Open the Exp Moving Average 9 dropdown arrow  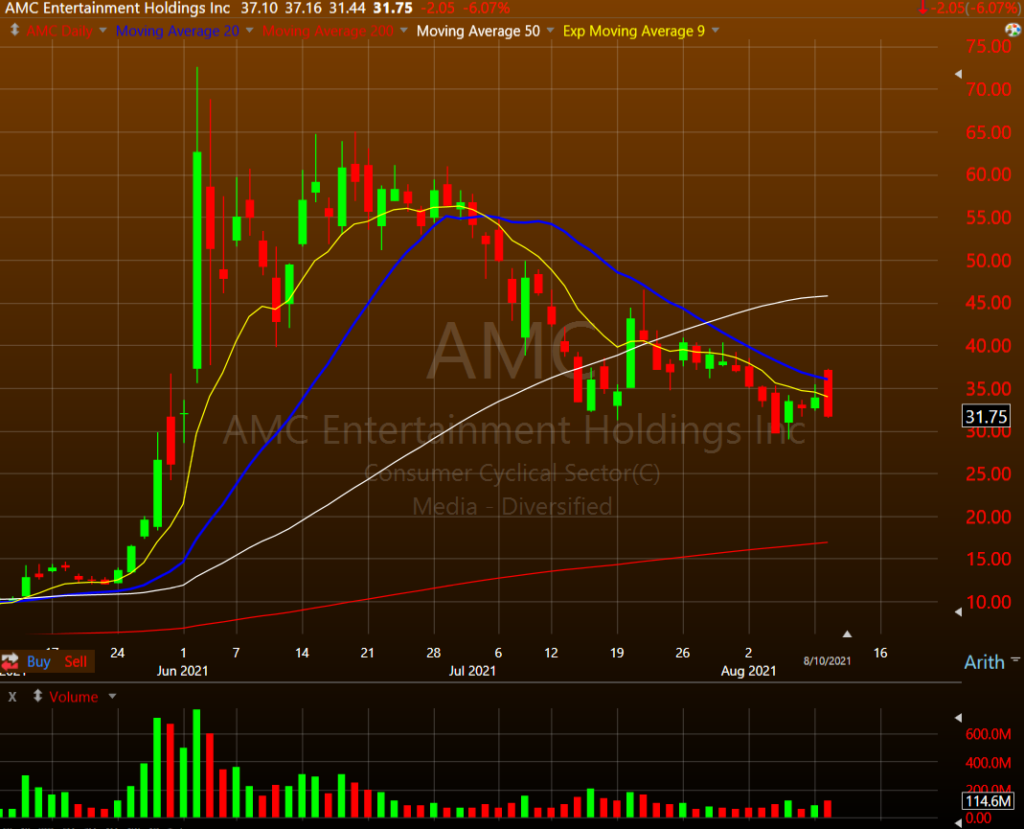715,31
